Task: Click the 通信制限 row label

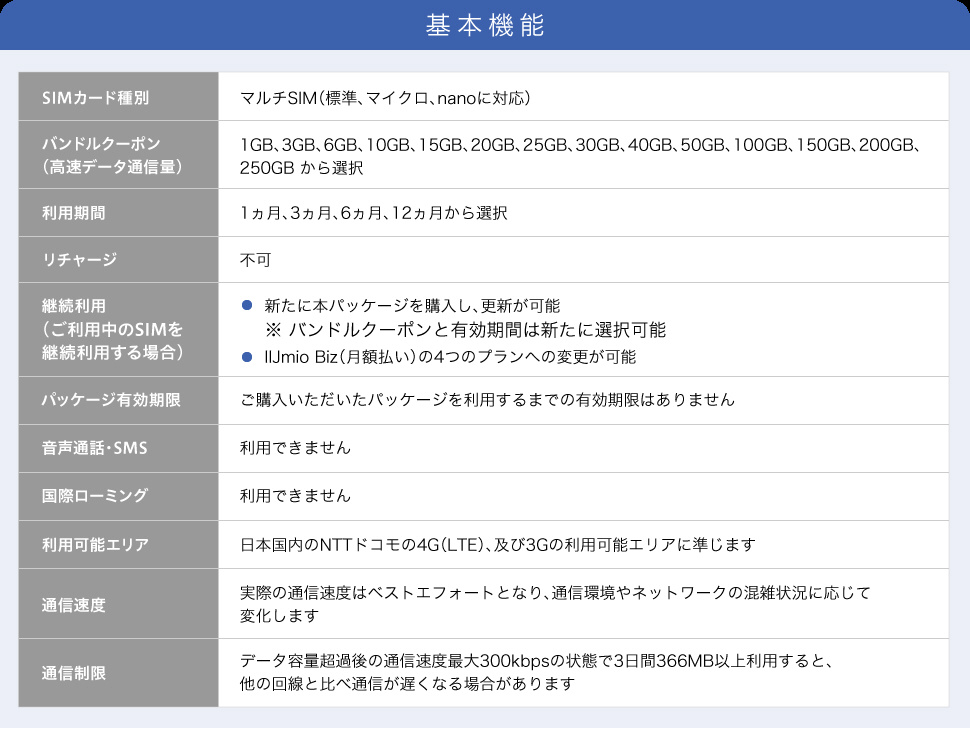Action: point(73,673)
